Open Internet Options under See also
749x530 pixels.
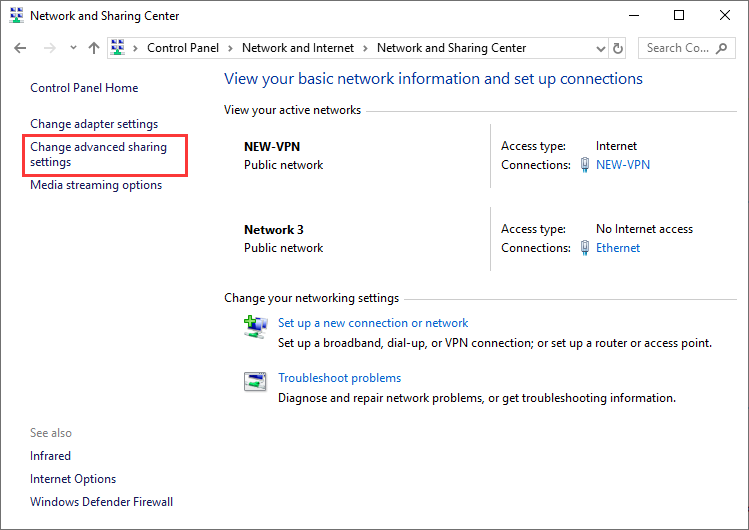coord(73,479)
